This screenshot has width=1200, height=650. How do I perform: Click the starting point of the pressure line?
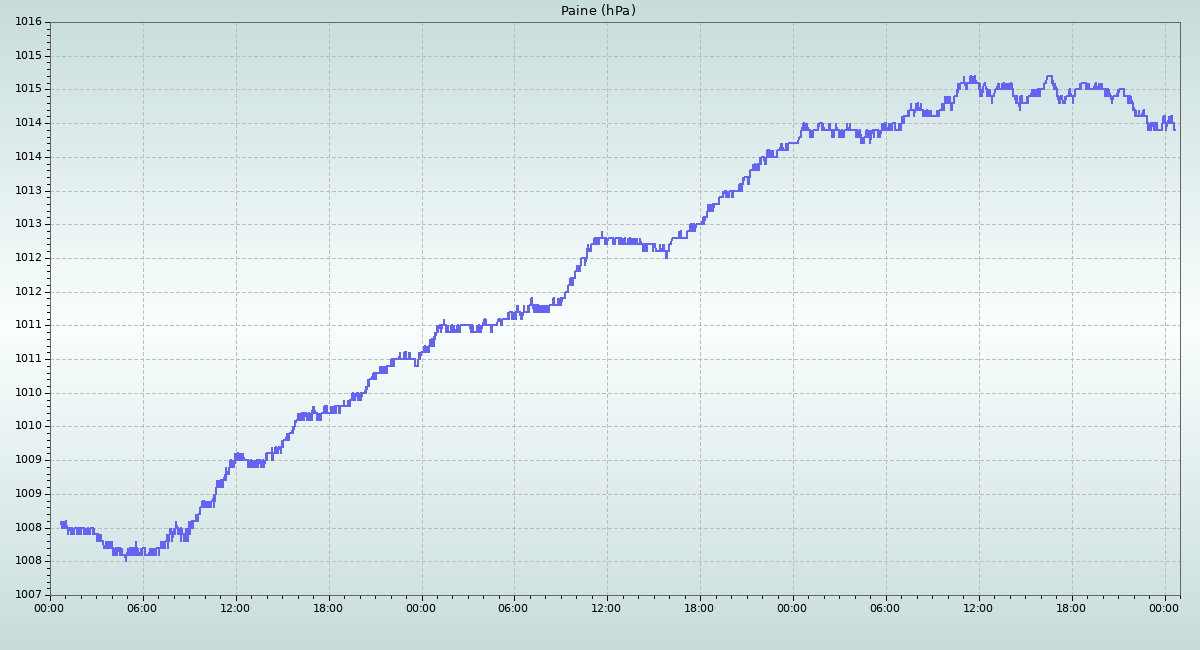62,523
